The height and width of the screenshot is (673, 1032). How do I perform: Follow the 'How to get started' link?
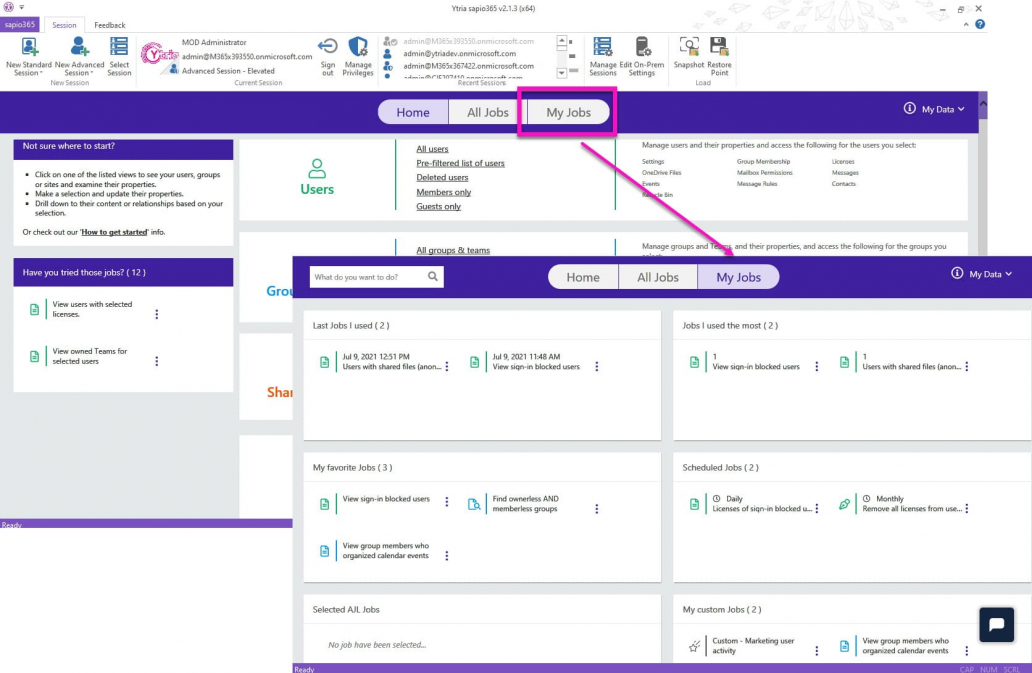click(x=115, y=232)
